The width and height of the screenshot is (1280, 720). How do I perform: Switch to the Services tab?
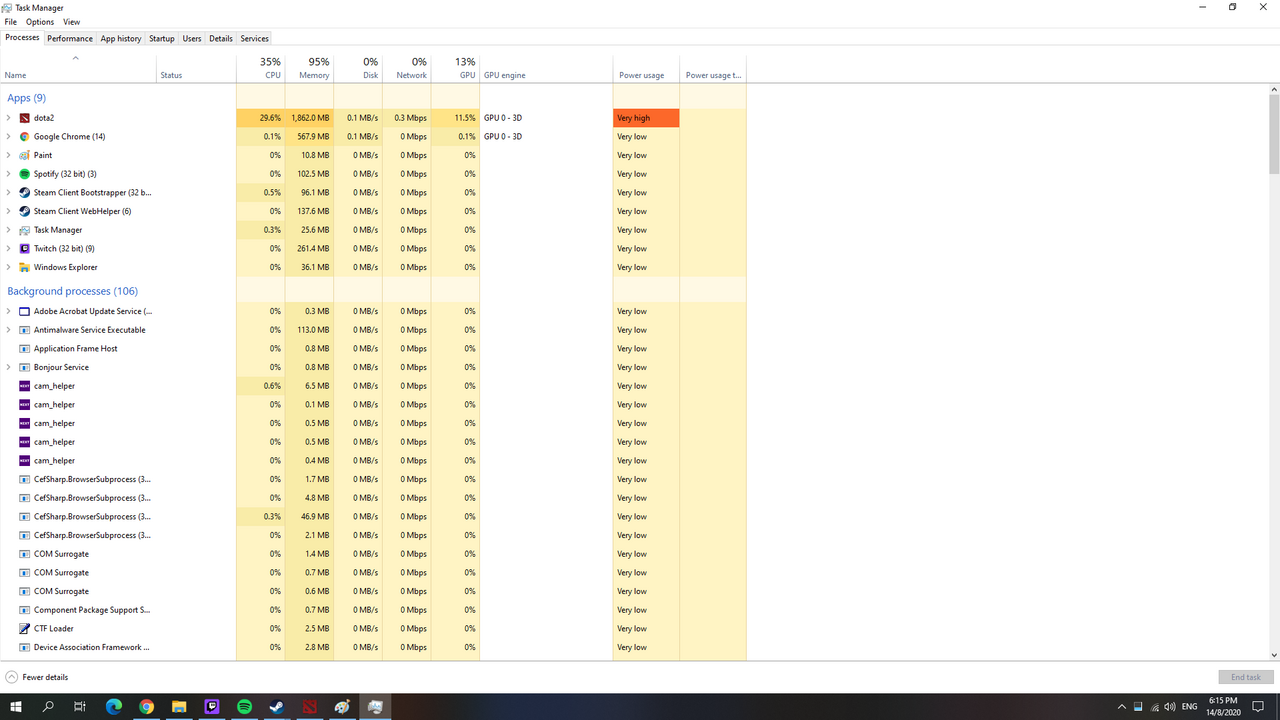tap(255, 39)
